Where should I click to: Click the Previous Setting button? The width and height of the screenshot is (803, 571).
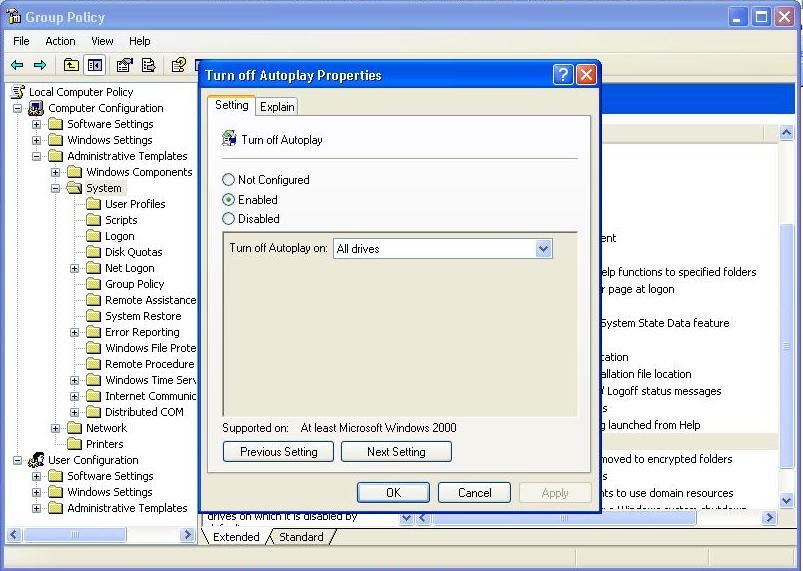tap(279, 452)
